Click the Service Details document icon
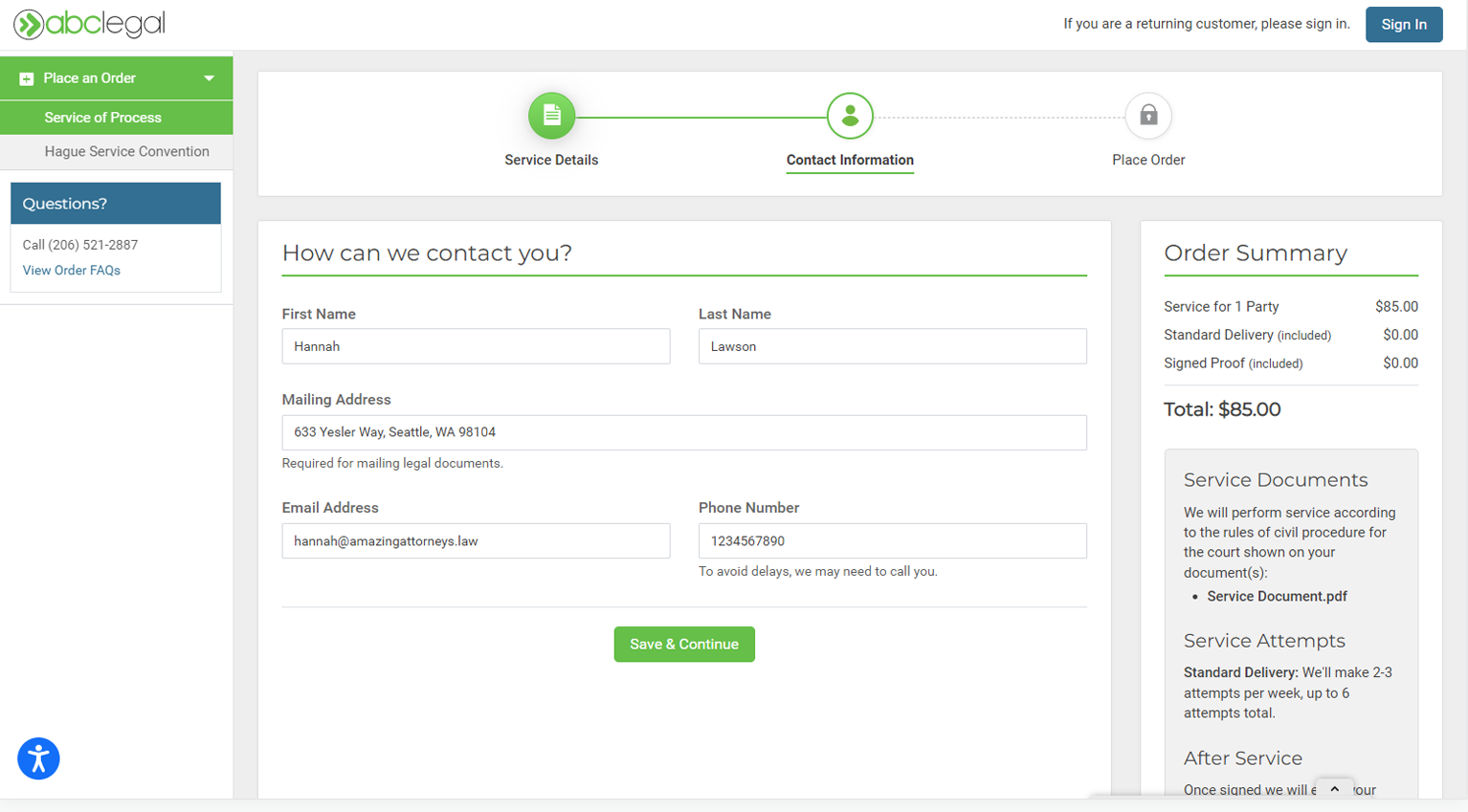 point(551,116)
